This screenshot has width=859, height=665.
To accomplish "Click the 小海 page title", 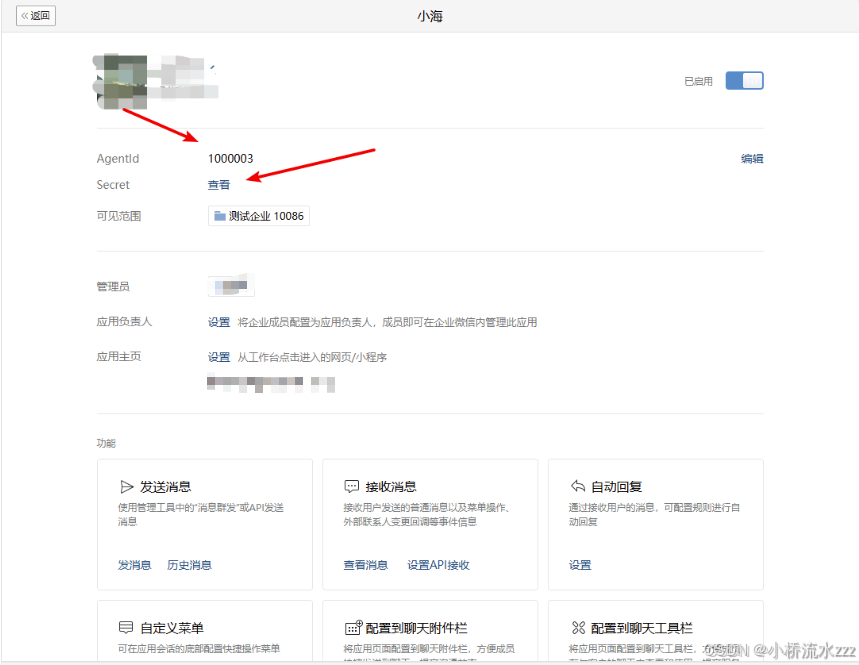I will pyautogui.click(x=430, y=16).
